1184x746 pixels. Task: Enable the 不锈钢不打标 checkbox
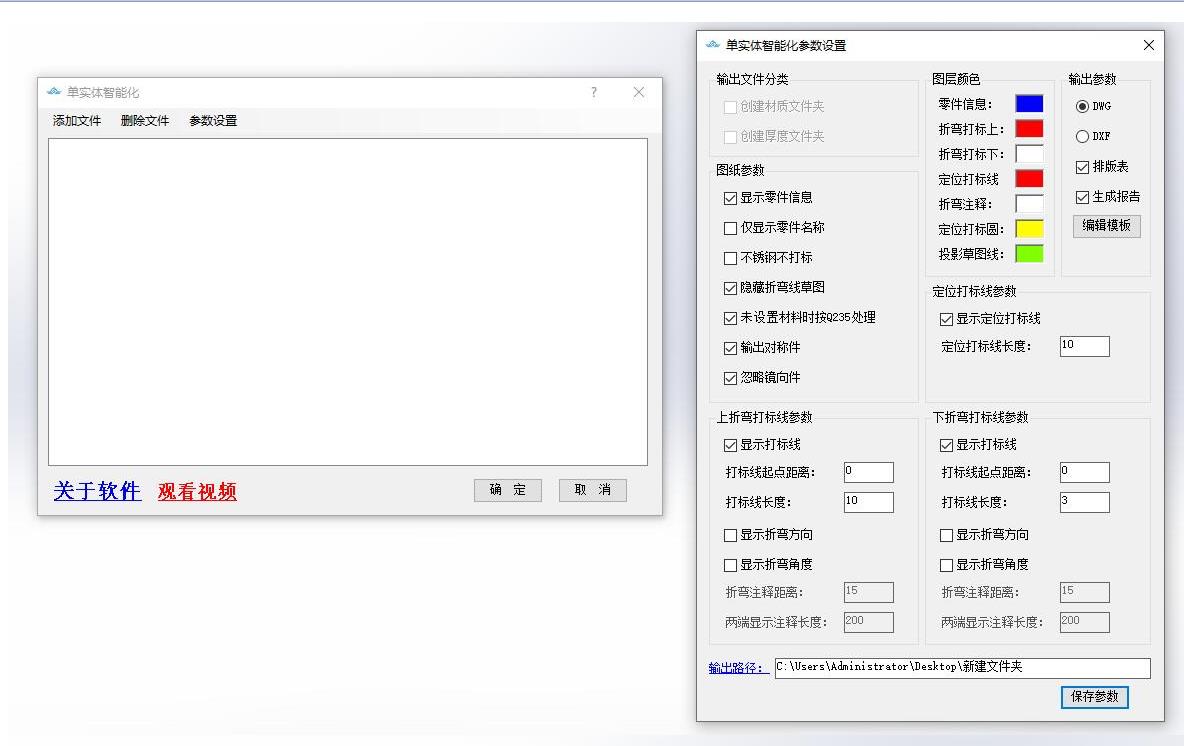pyautogui.click(x=731, y=258)
